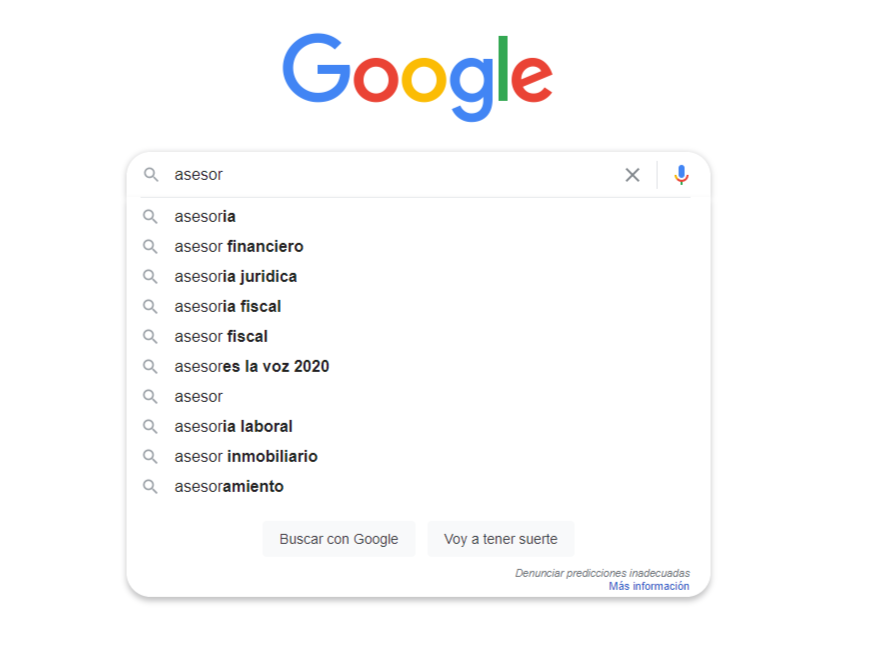Select the plain 'asesor' suggestion in list
The height and width of the screenshot is (656, 875).
[x=198, y=397]
